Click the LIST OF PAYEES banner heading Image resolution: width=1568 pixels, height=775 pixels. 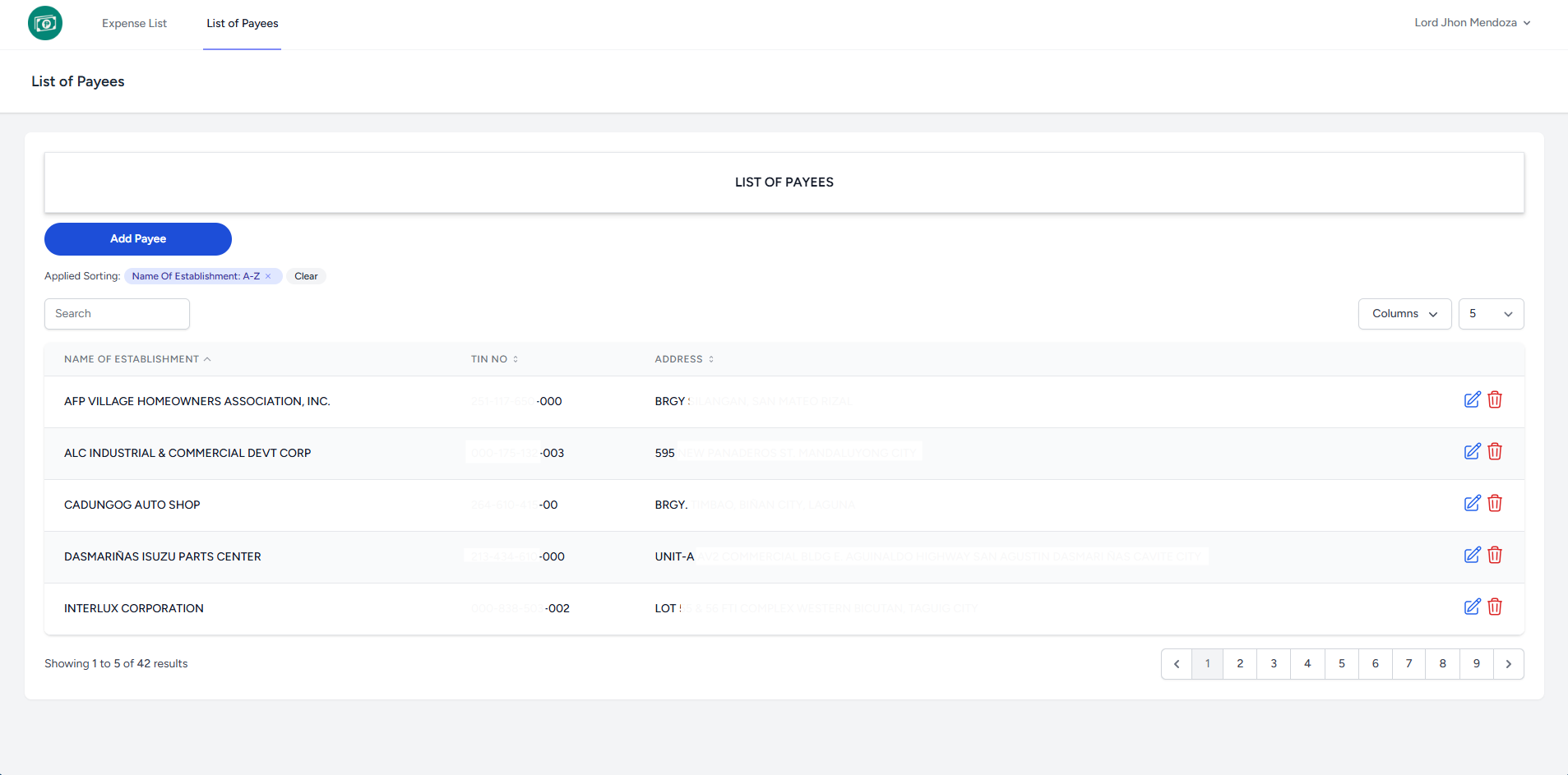[784, 182]
